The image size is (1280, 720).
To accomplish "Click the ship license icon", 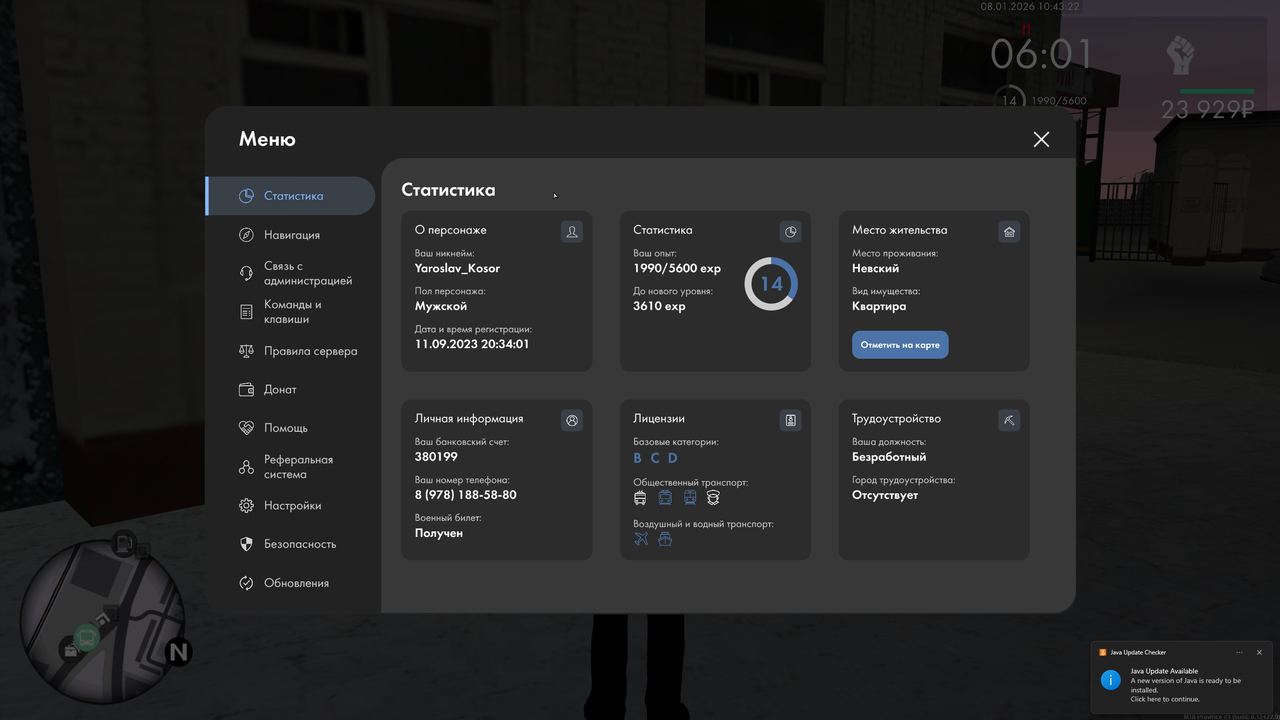I will (x=665, y=539).
